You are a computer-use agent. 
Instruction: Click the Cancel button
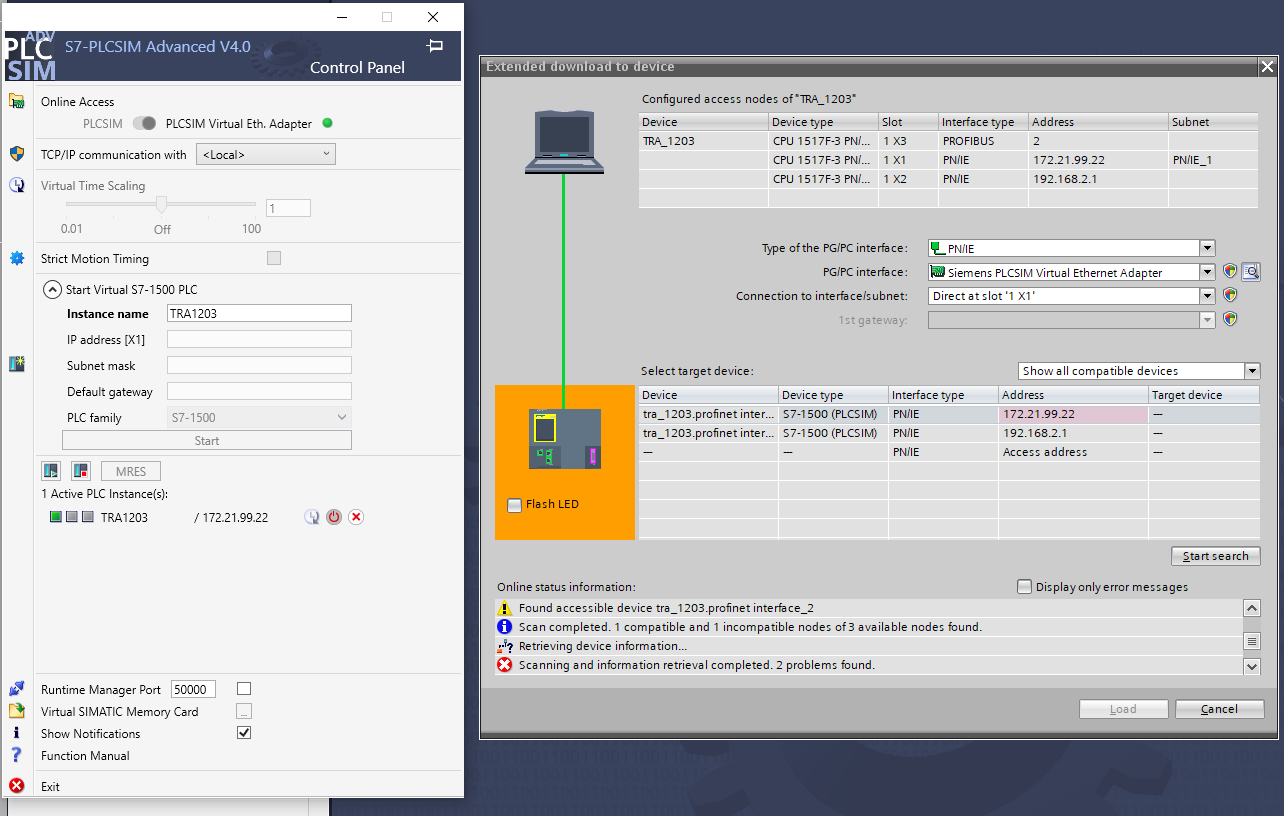tap(1219, 709)
